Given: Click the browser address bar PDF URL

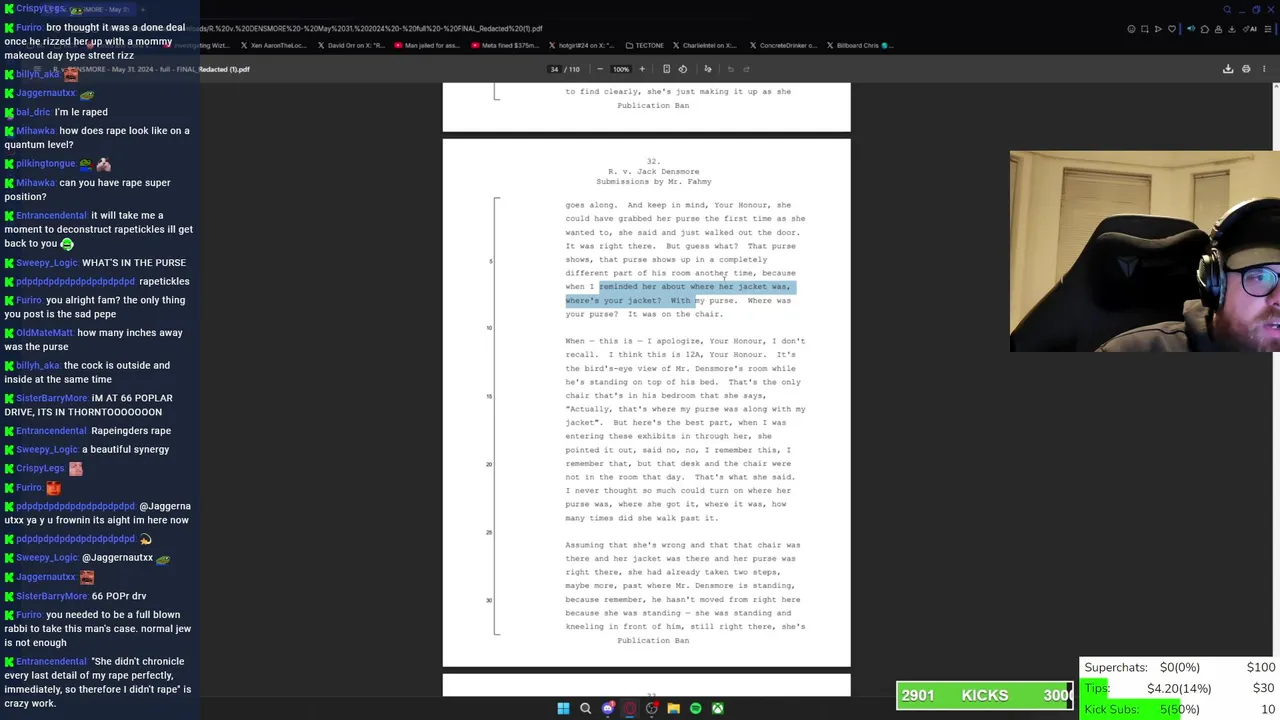Looking at the screenshot, I should pos(372,29).
